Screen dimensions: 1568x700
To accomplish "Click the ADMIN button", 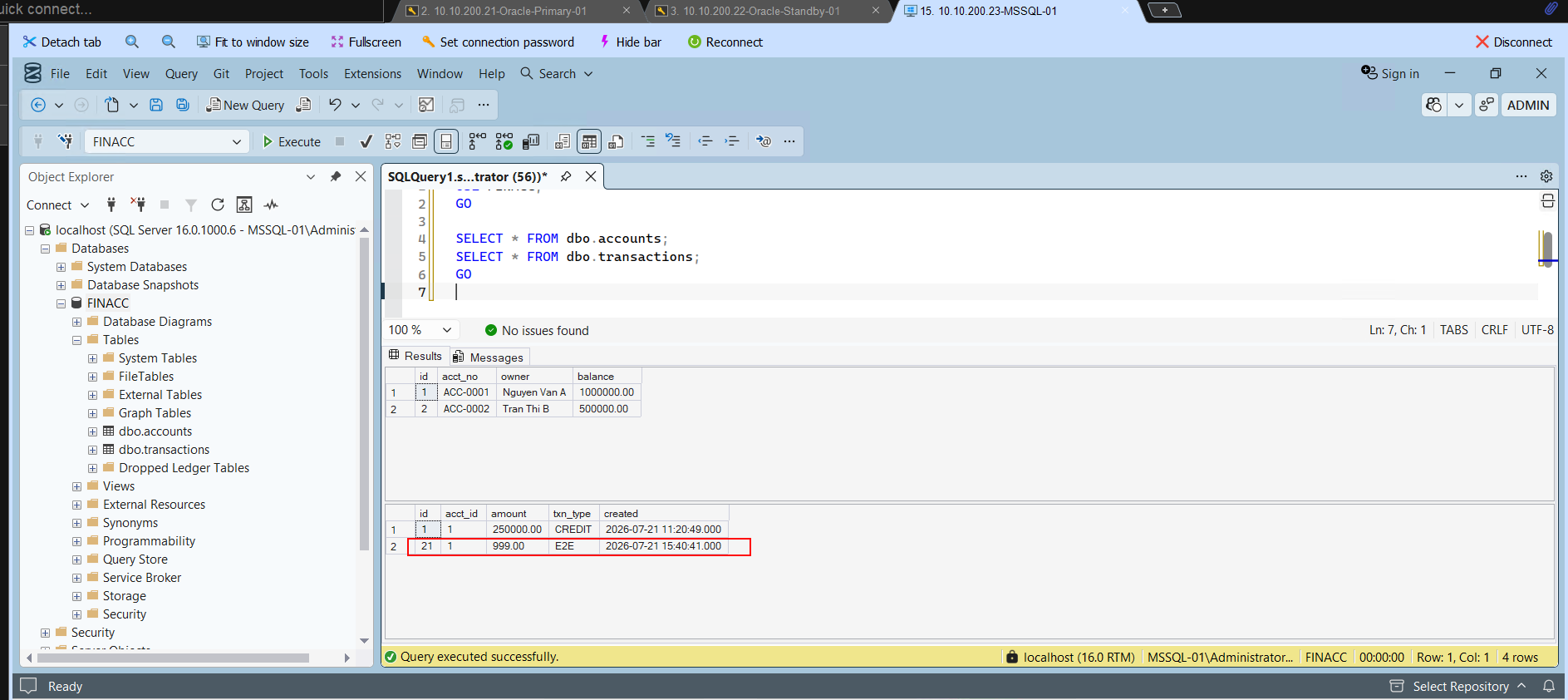I will [1527, 105].
